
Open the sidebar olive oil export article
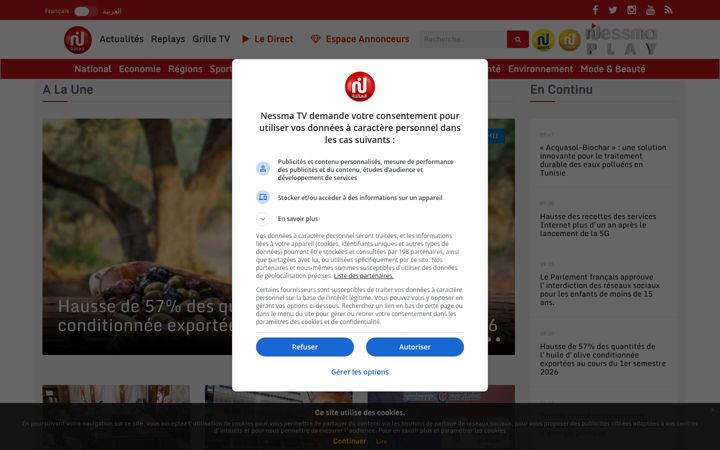pyautogui.click(x=603, y=359)
